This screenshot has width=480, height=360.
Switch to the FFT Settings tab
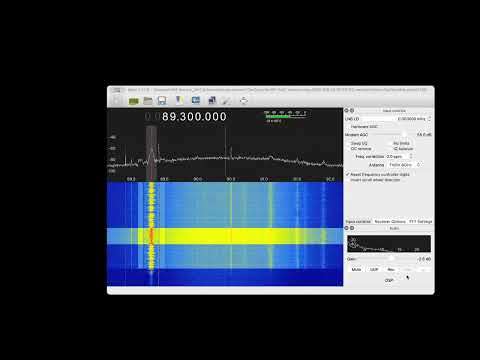(x=420, y=222)
